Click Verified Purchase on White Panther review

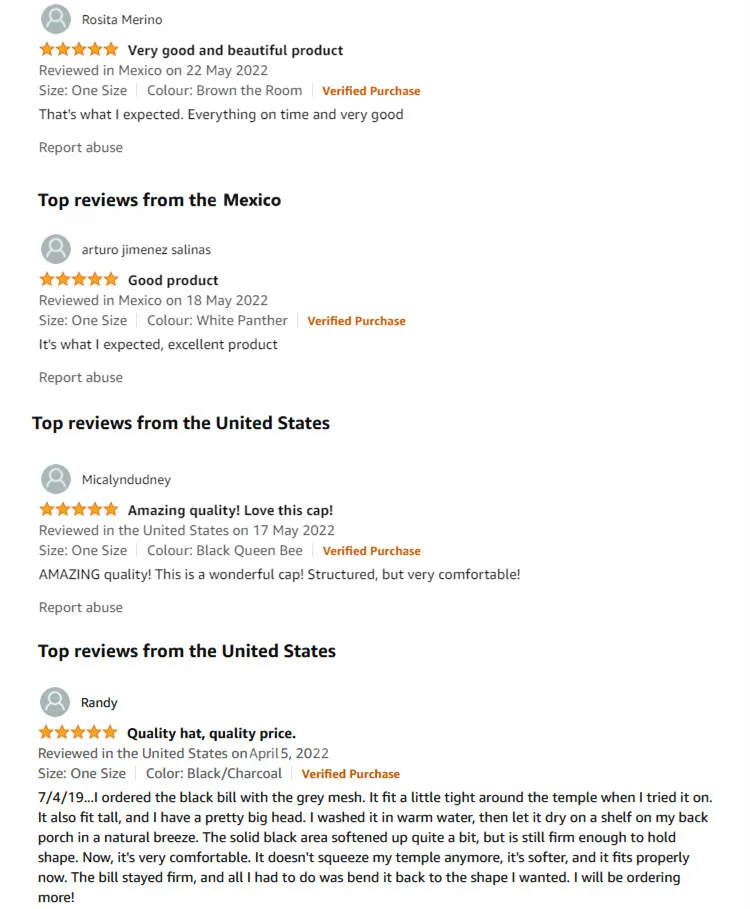coord(356,321)
